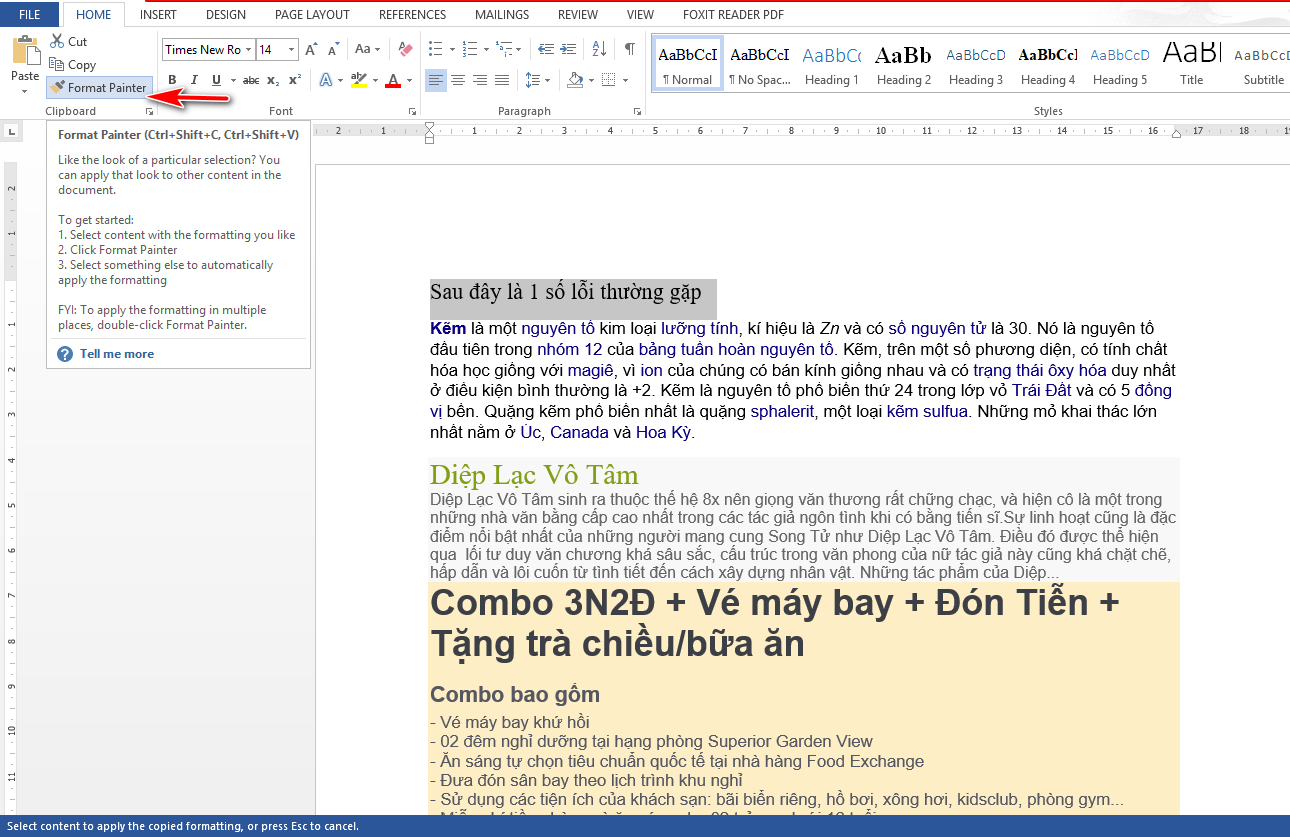
Task: Open the FOXIT READER PDF tab
Action: 733,15
